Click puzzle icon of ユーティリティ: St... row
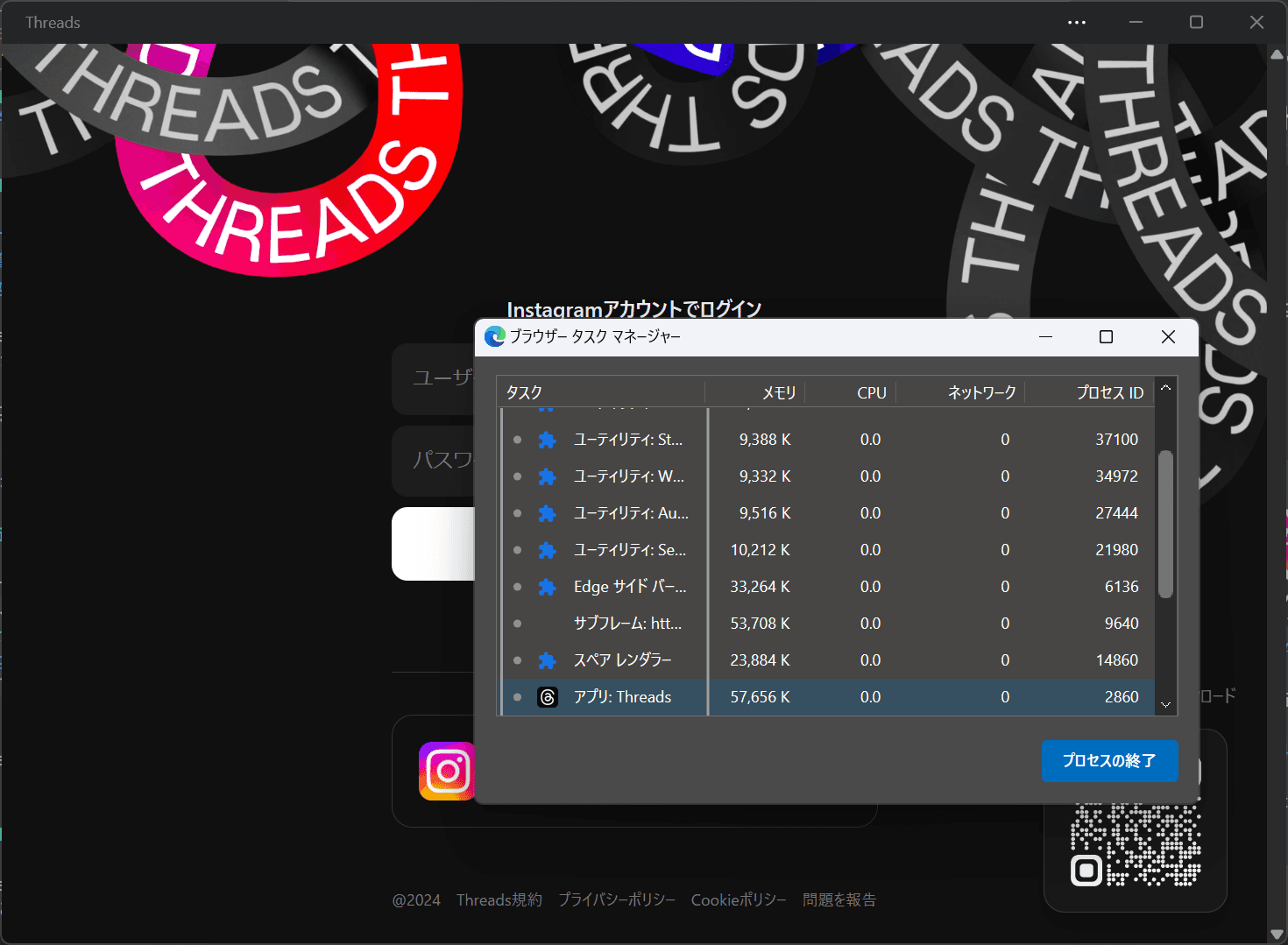This screenshot has height=945, width=1288. coord(547,440)
